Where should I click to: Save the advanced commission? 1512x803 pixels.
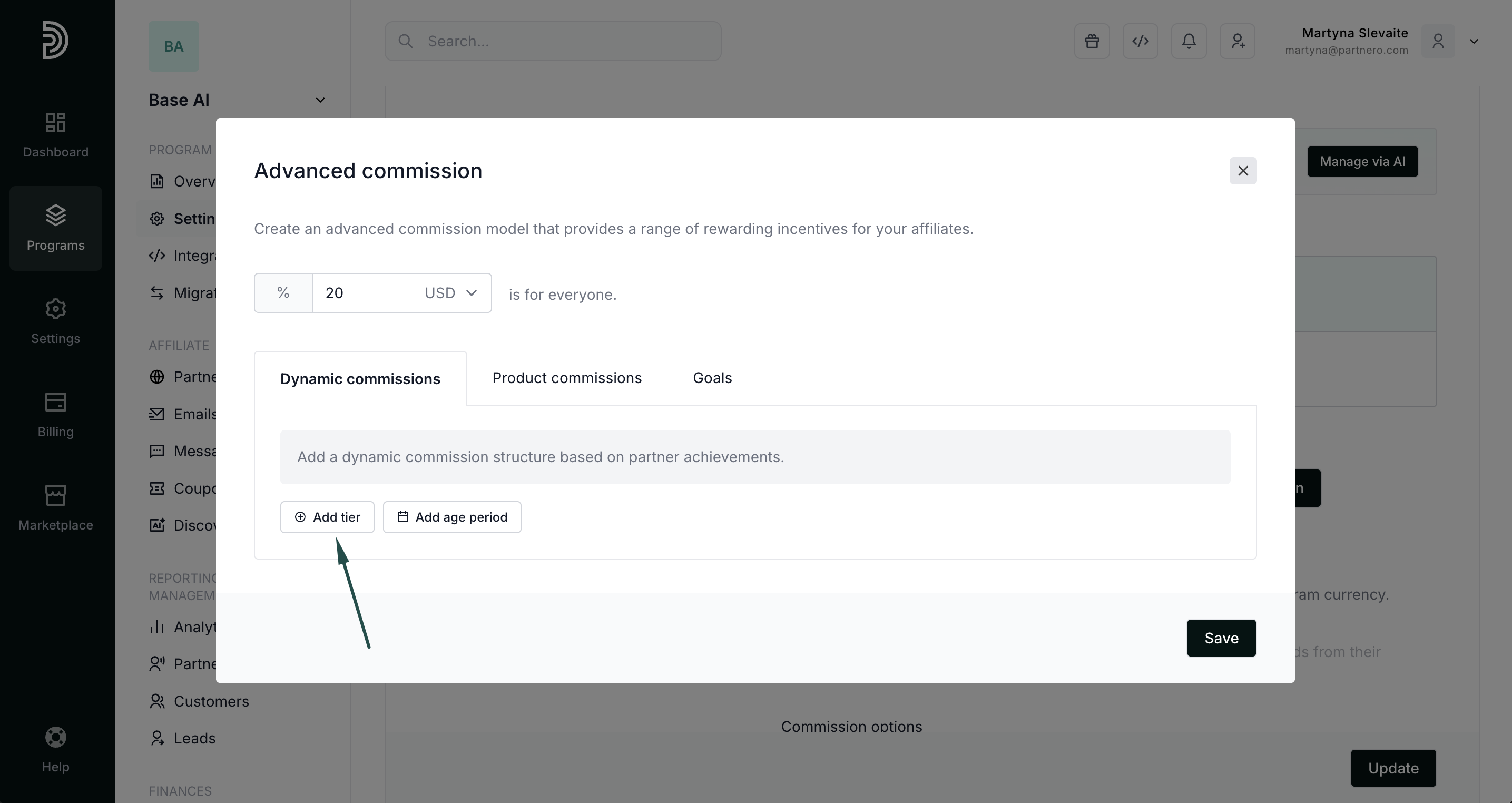click(1221, 638)
